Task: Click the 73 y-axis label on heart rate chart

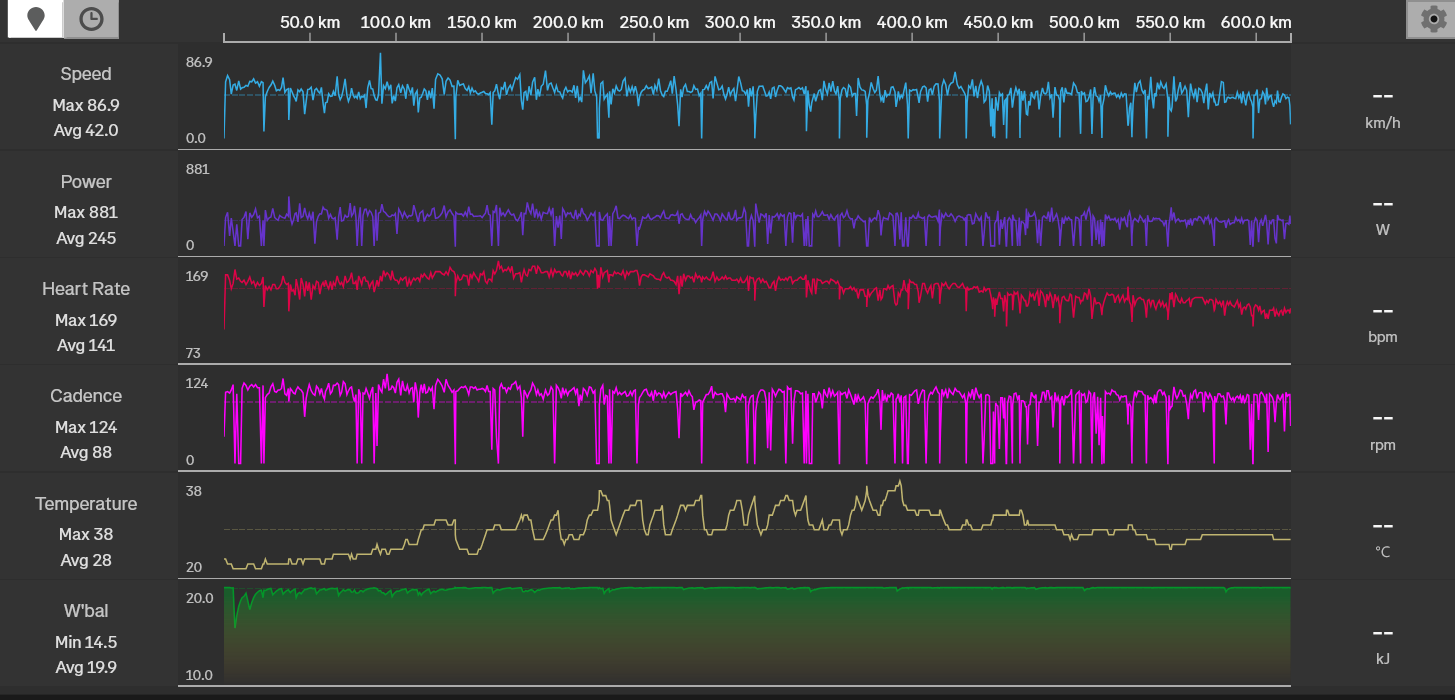Action: 193,353
